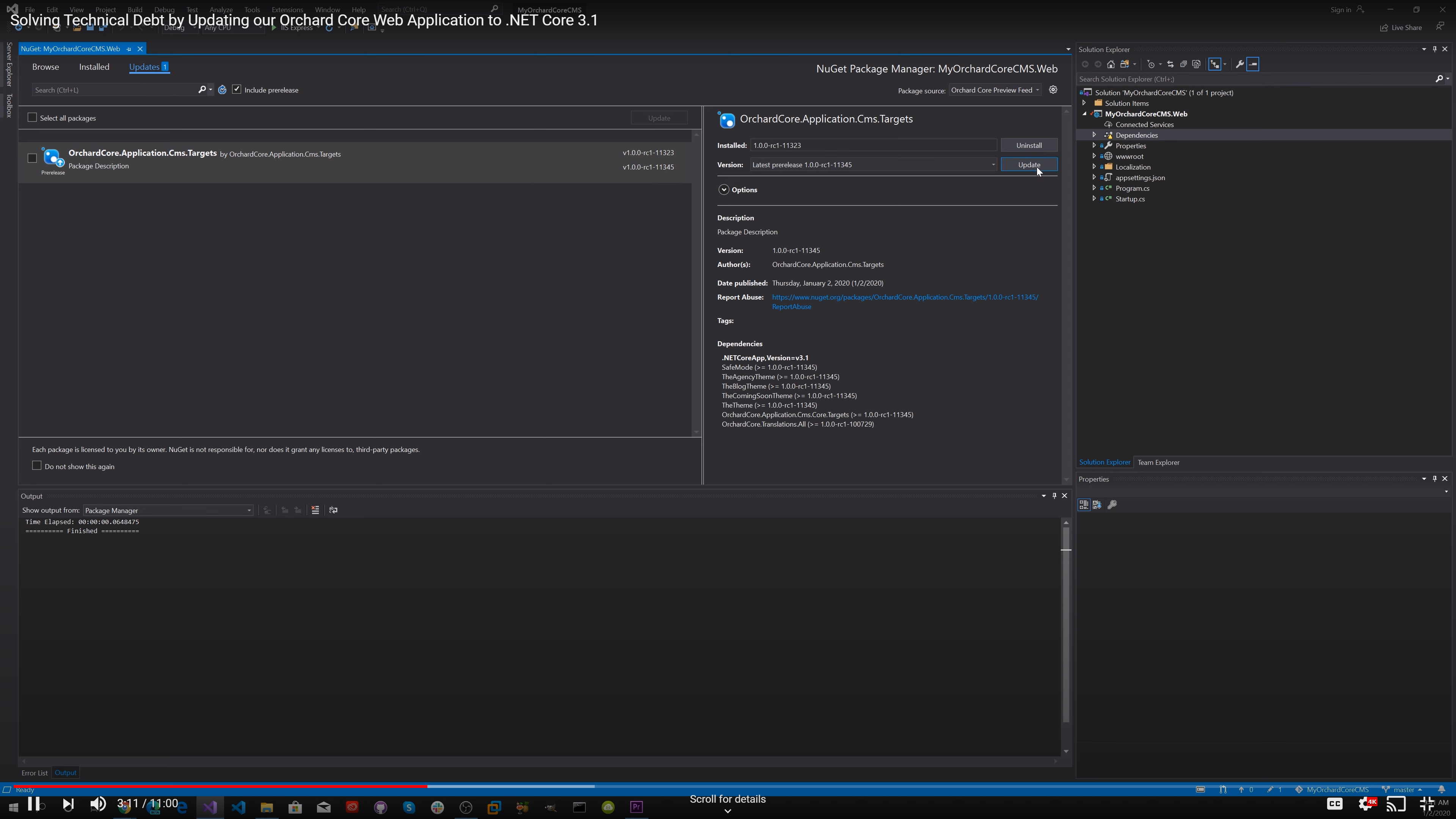Click Show All Files icon

1196,64
